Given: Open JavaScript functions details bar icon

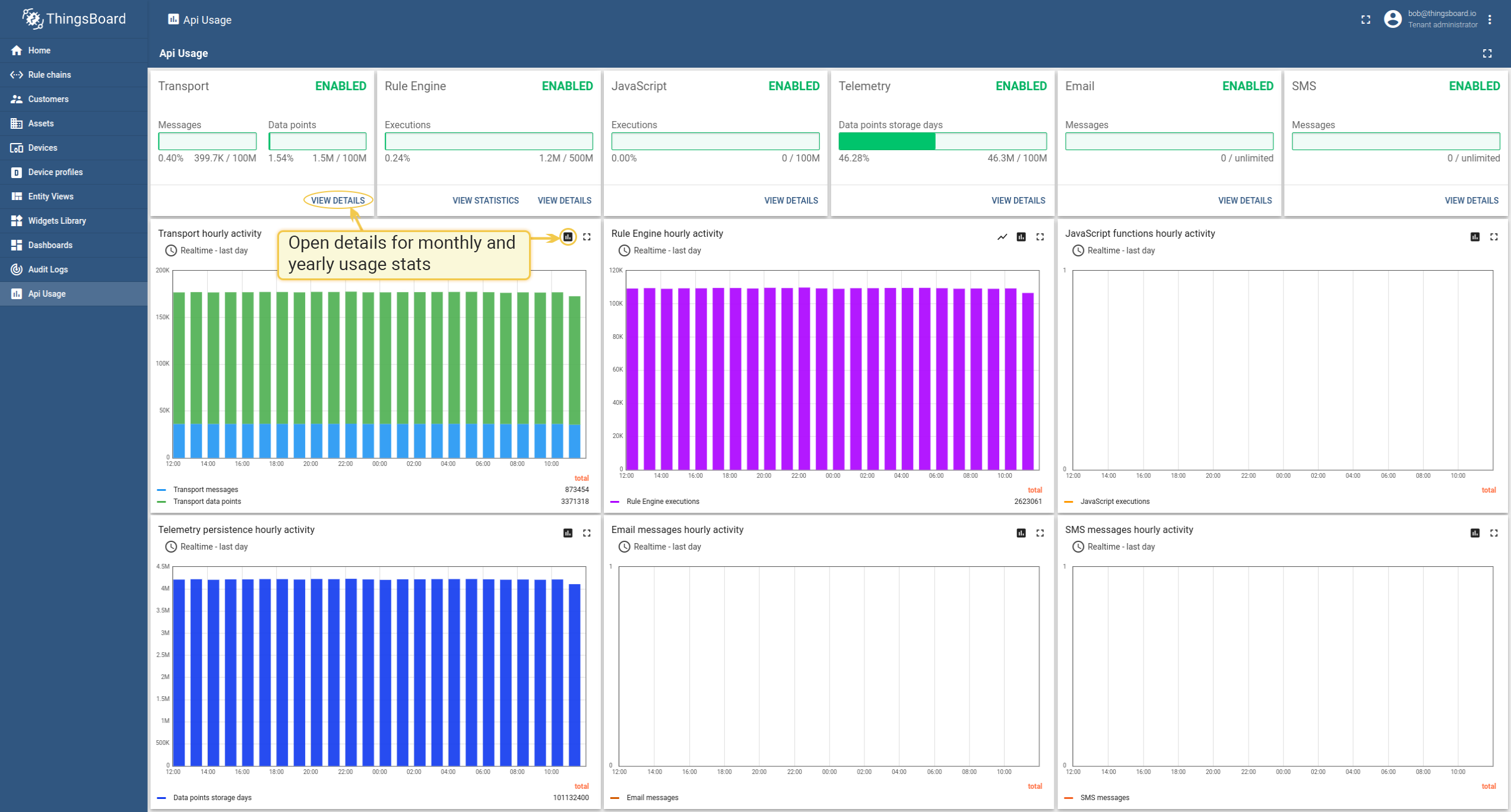Looking at the screenshot, I should tap(1475, 237).
